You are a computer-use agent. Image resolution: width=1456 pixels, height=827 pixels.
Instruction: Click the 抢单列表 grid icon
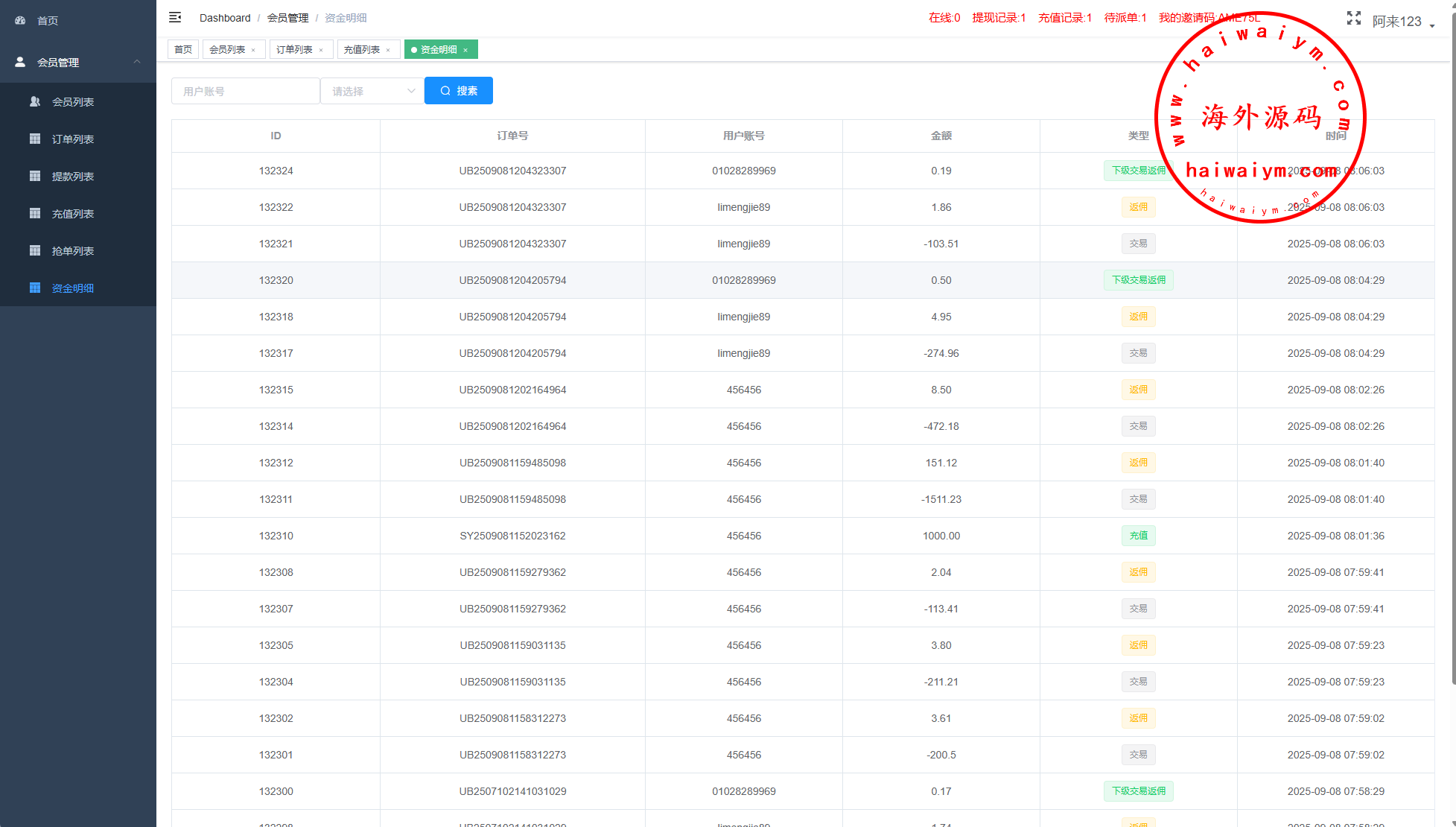tap(34, 250)
